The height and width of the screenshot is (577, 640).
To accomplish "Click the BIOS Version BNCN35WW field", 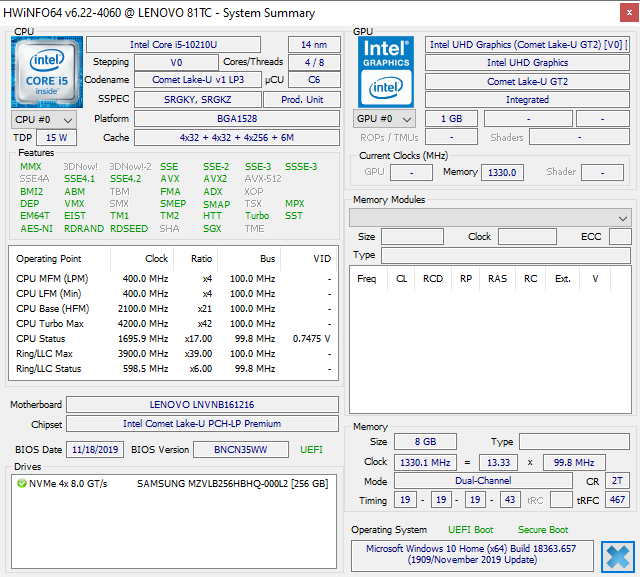I will pos(241,450).
